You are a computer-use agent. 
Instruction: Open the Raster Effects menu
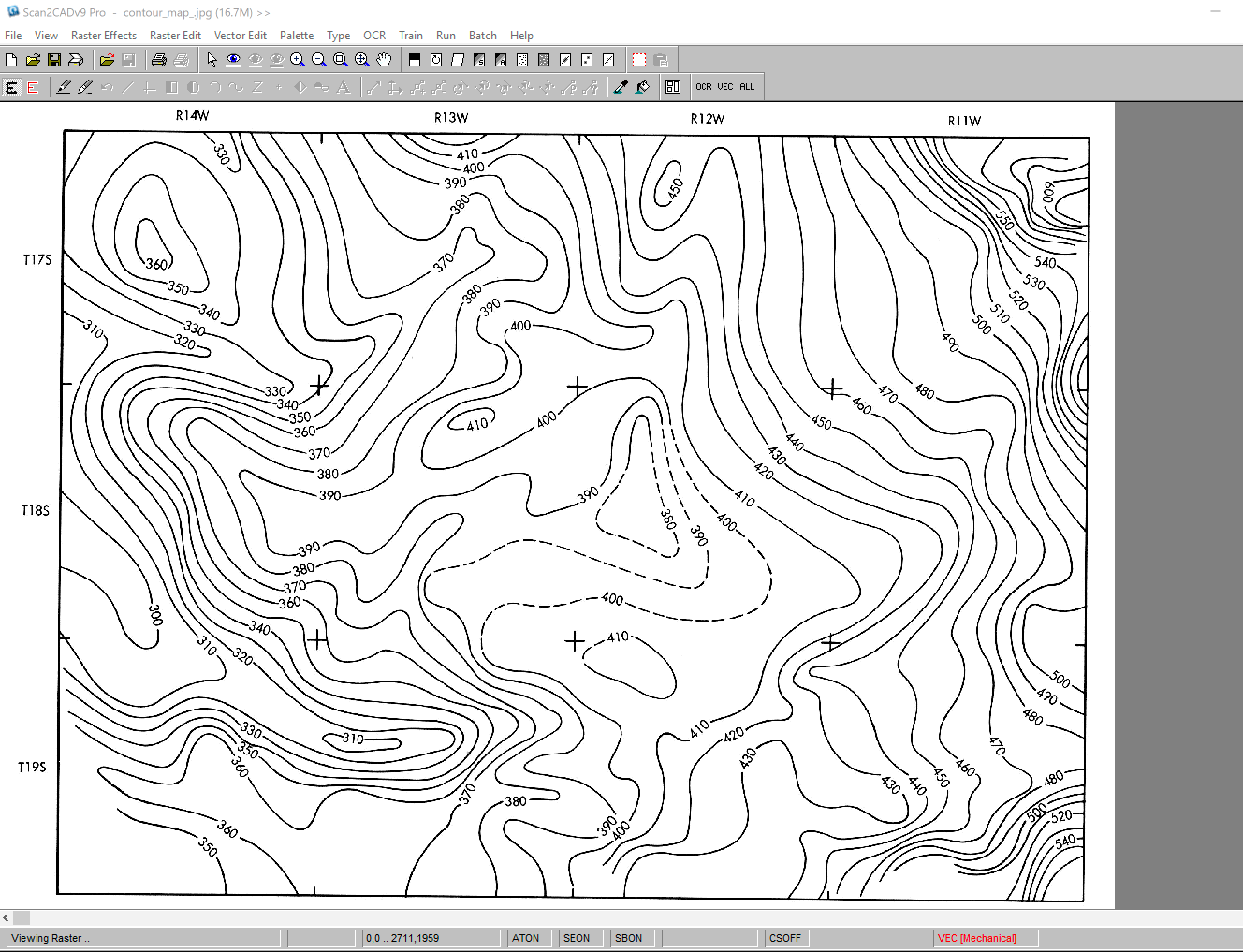point(104,35)
